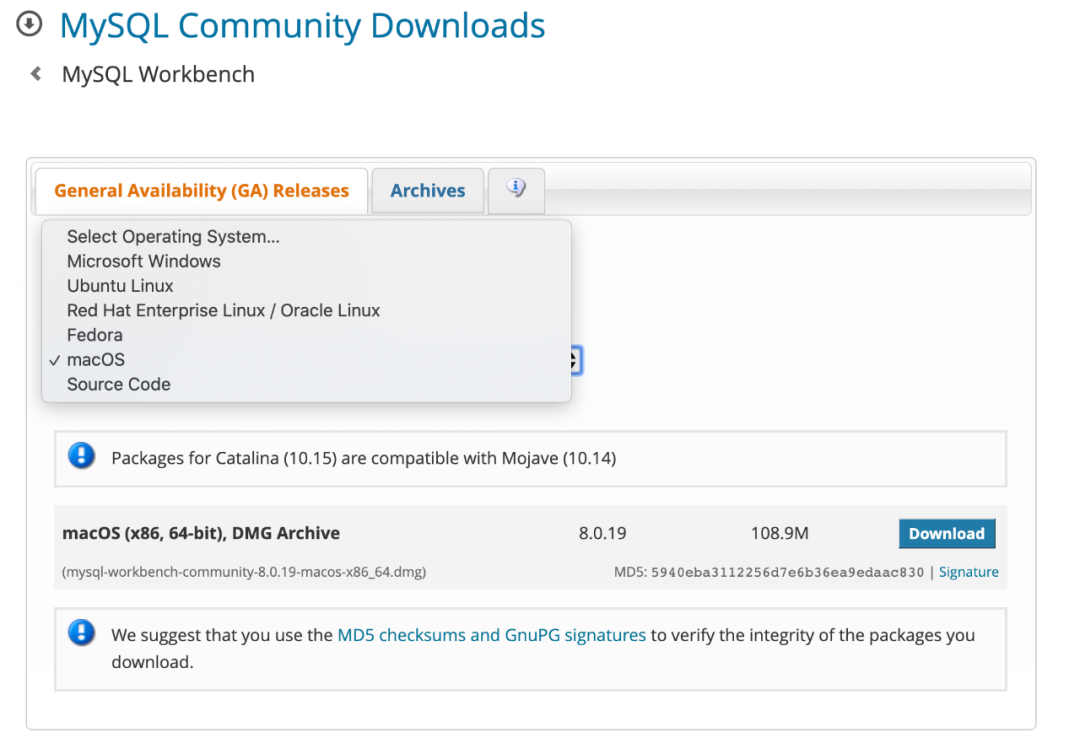
Task: Open the Signature link
Action: (968, 572)
